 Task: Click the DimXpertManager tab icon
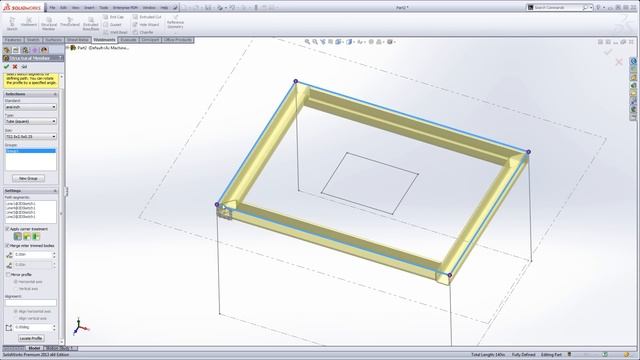(35, 50)
